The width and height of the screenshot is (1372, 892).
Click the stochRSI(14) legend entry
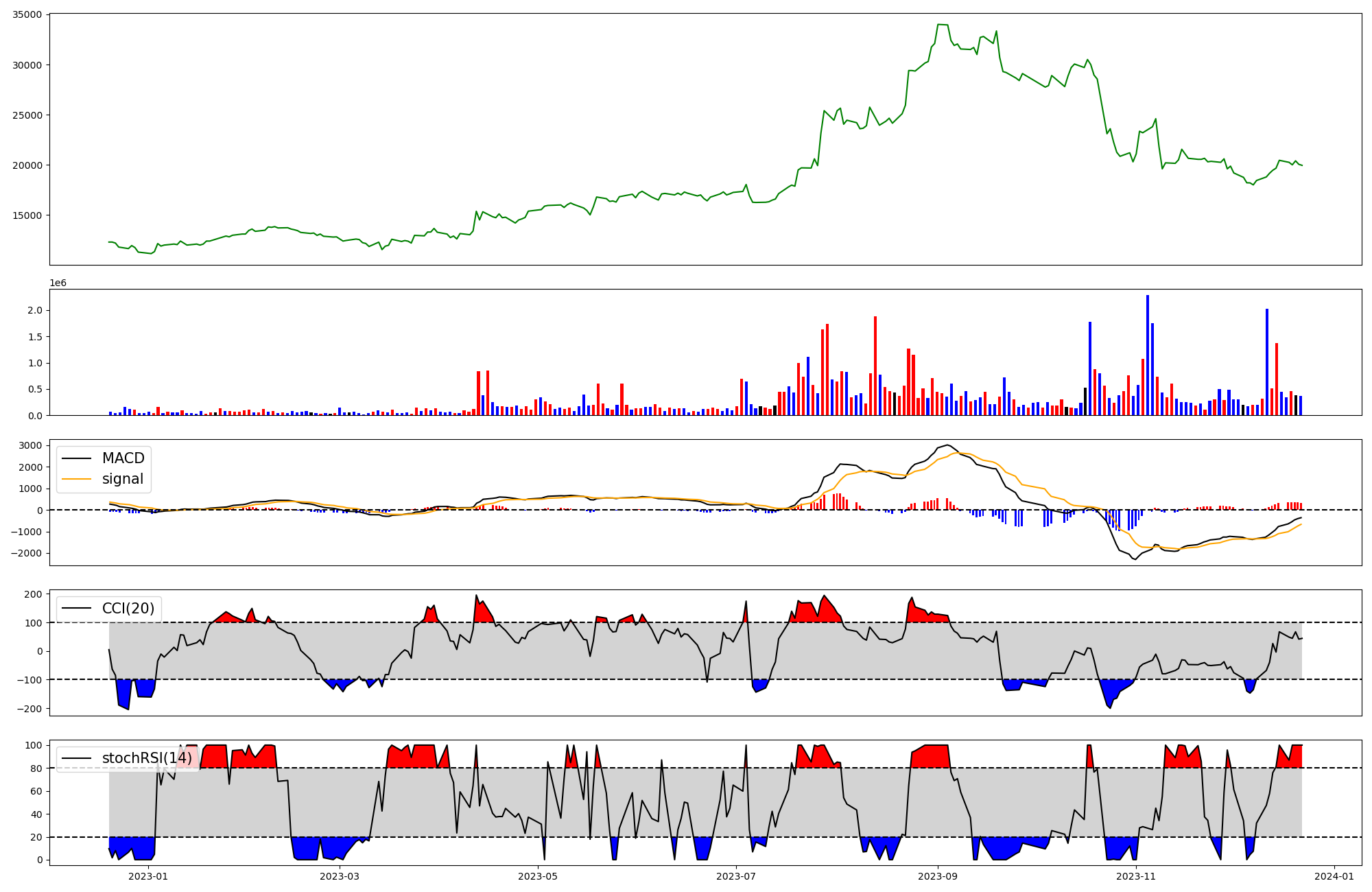[x=147, y=758]
